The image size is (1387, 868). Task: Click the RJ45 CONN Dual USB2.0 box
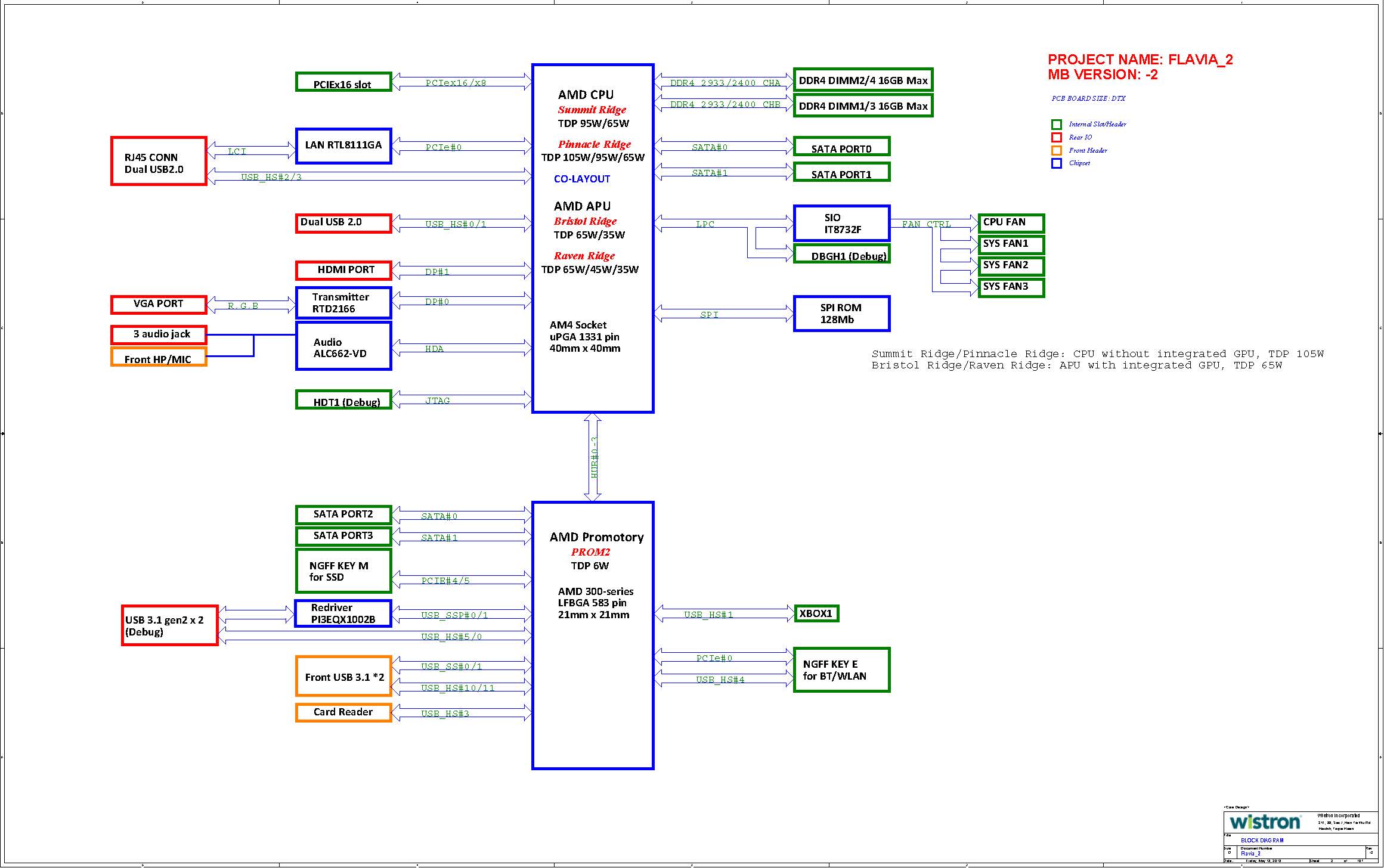point(159,162)
